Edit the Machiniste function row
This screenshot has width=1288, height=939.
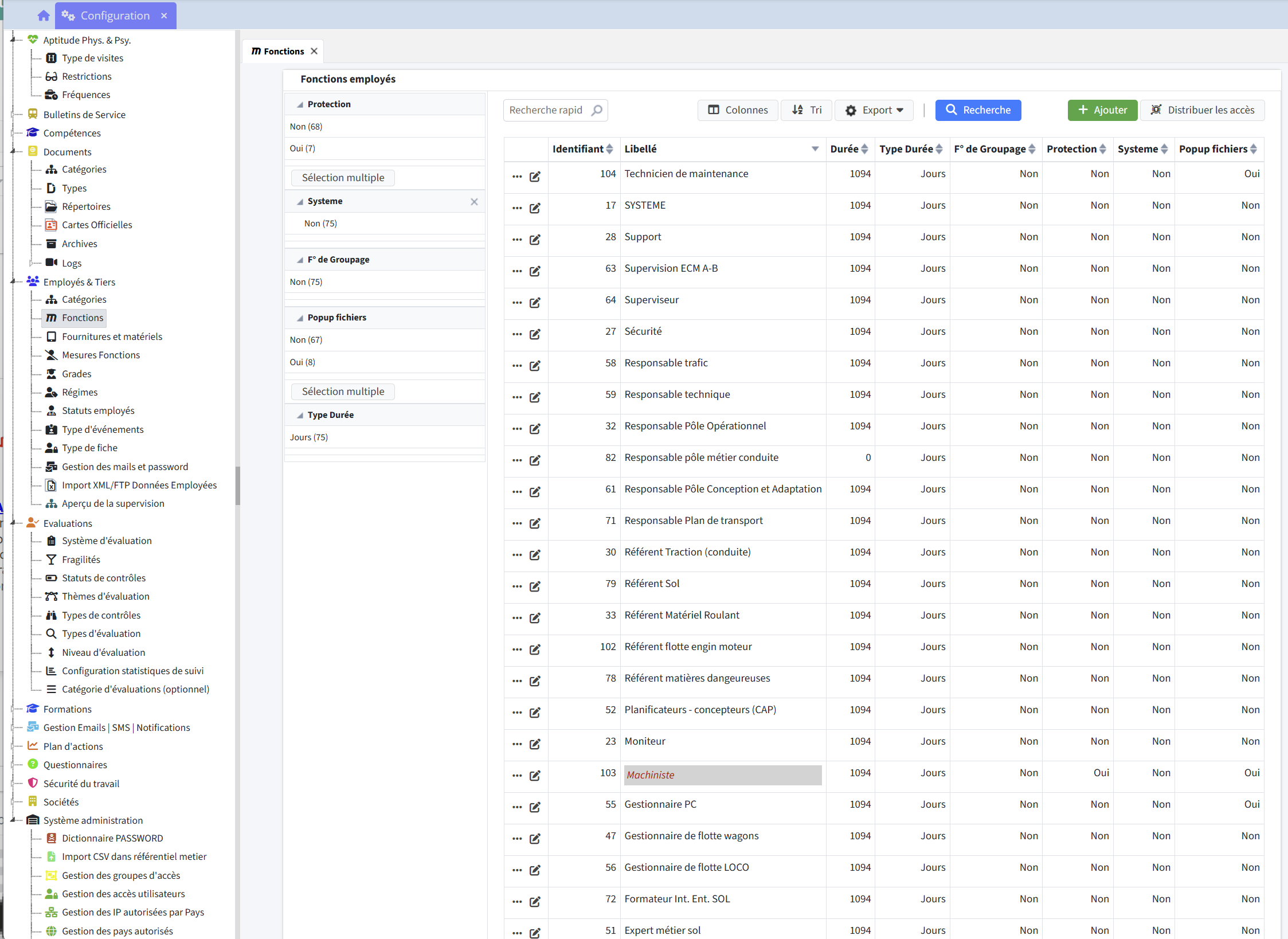[x=535, y=776]
